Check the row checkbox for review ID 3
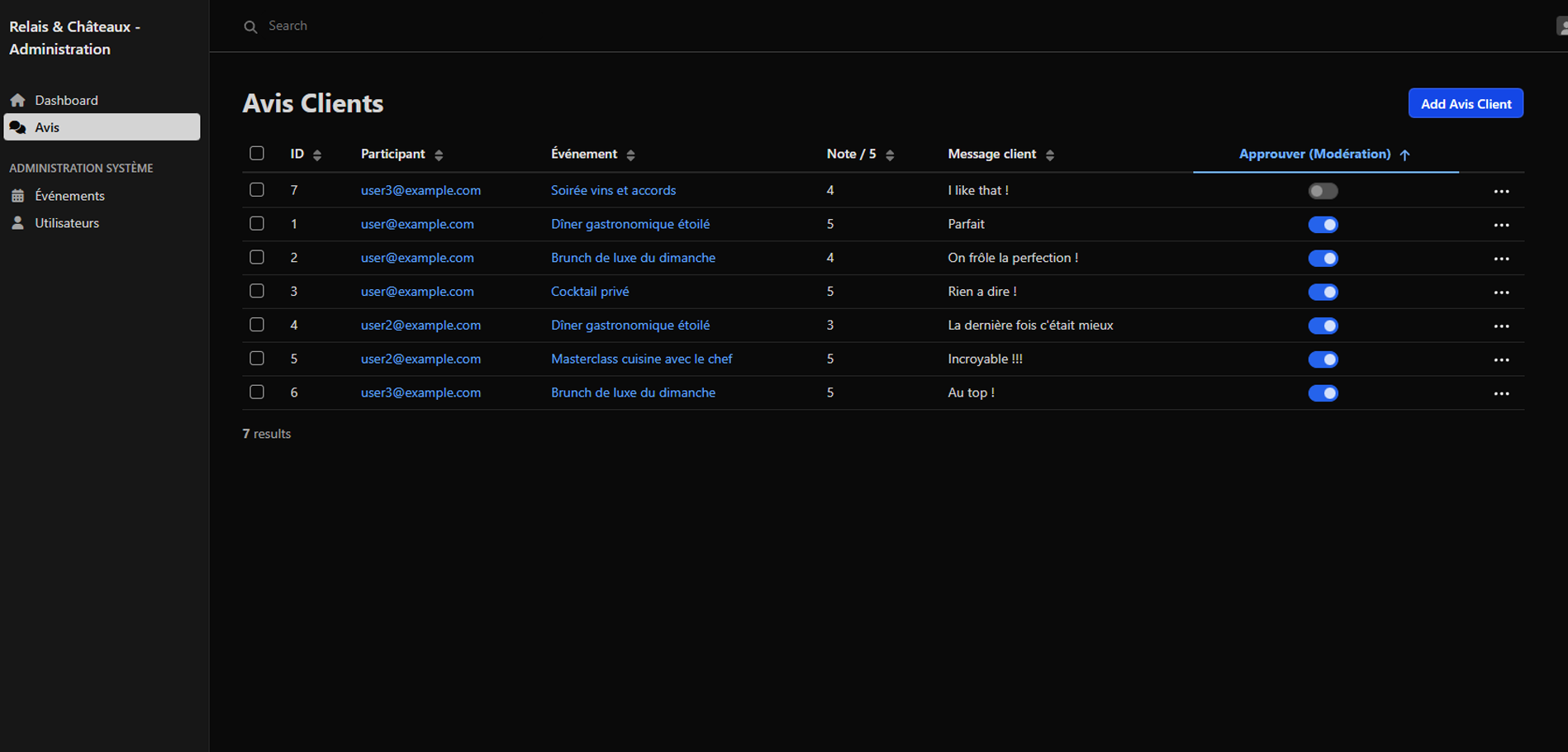The height and width of the screenshot is (752, 1568). tap(257, 291)
